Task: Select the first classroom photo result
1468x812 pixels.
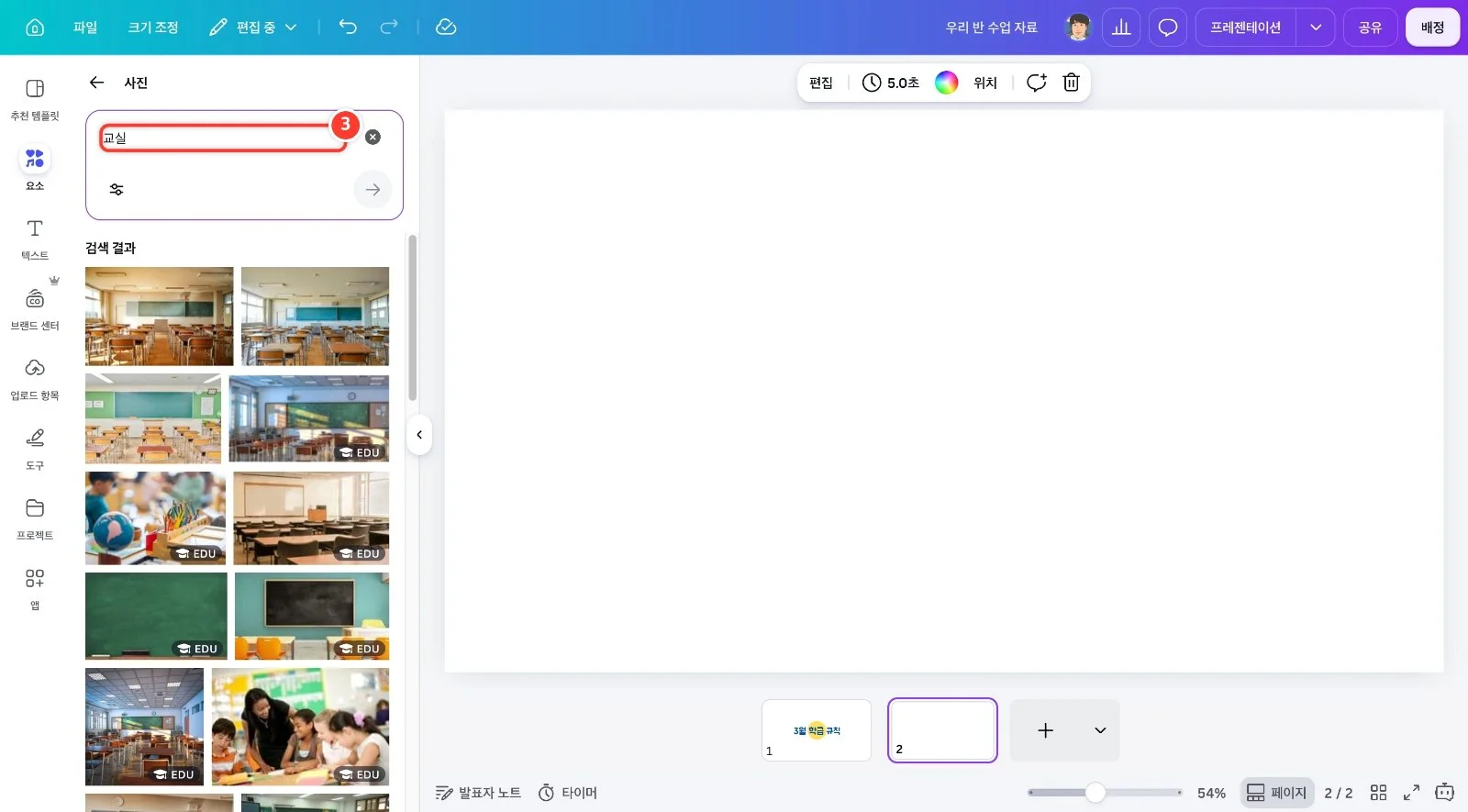Action: coord(160,317)
